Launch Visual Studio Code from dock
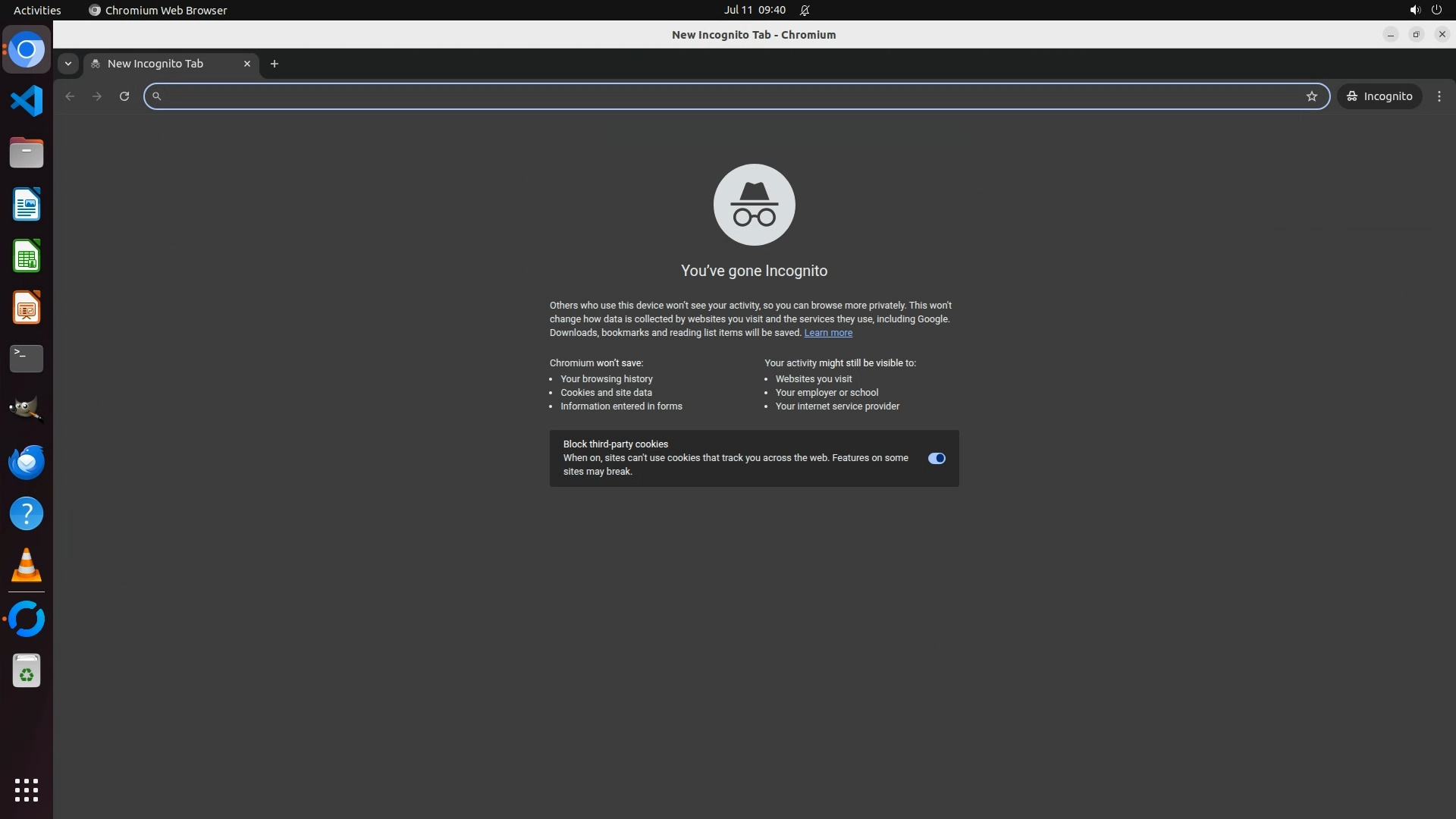 click(x=27, y=101)
